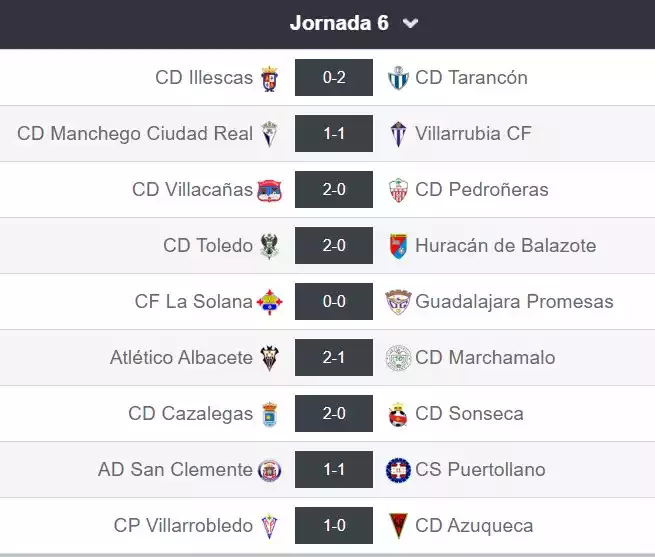This screenshot has height=557, width=655.
Task: Open the CD Marchamalo team link
Action: tap(485, 358)
